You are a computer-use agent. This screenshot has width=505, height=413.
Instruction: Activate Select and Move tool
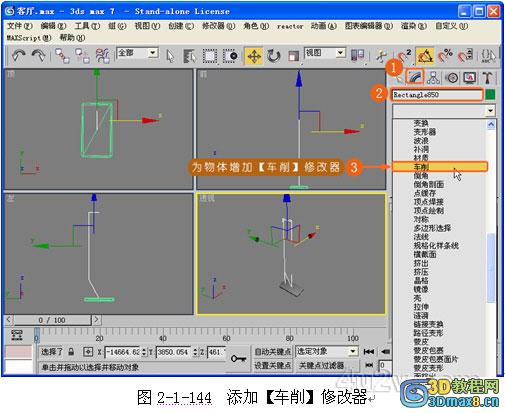pos(254,56)
